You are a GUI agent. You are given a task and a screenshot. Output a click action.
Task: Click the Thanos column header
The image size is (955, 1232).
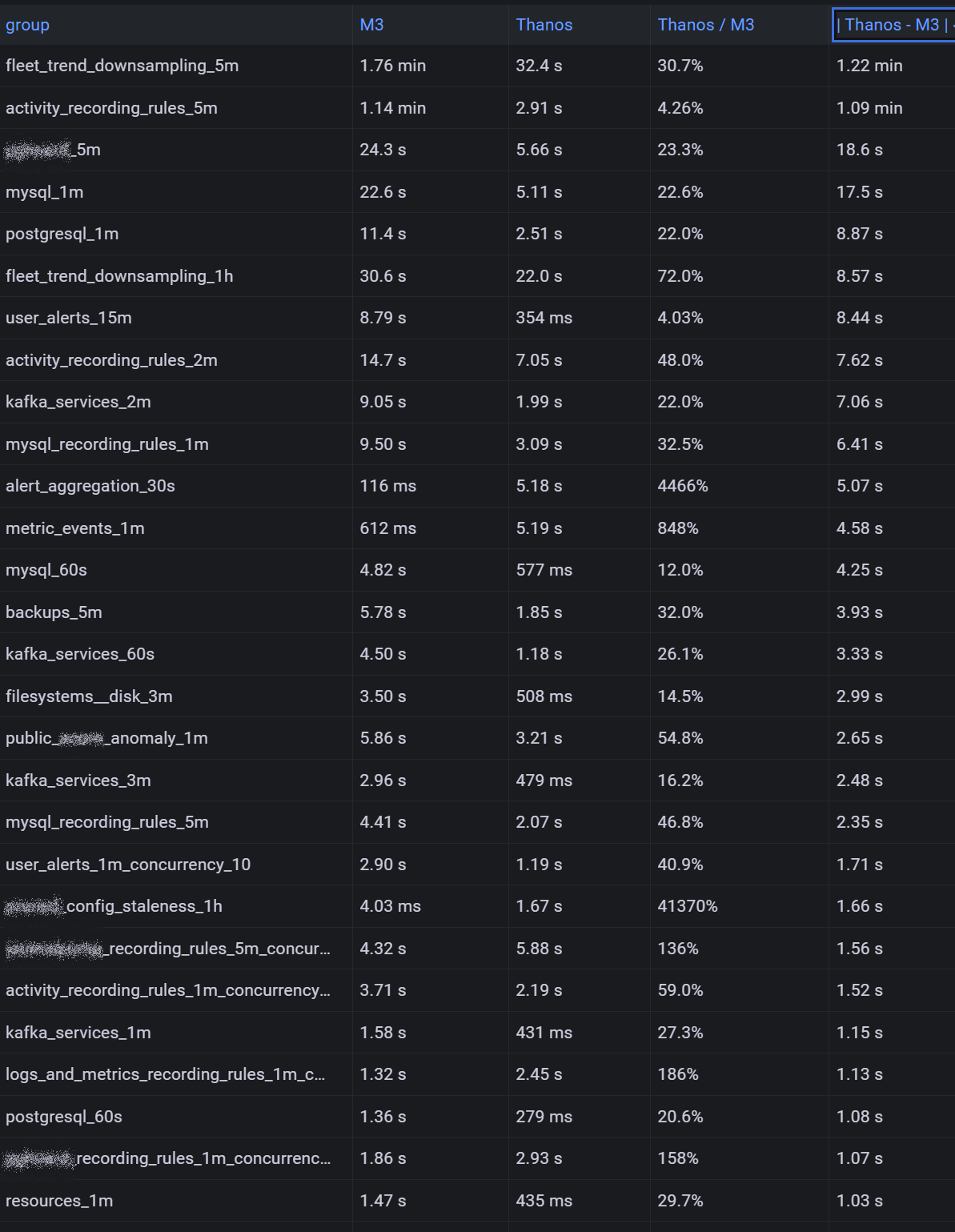pyautogui.click(x=544, y=25)
